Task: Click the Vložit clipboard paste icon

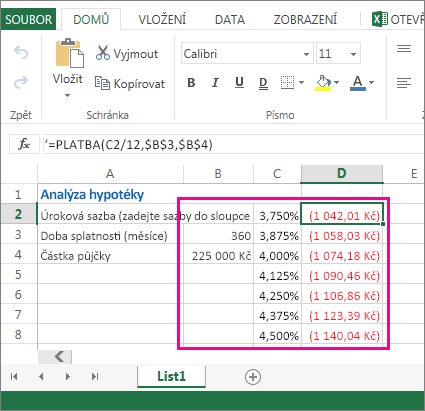Action: pyautogui.click(x=69, y=53)
